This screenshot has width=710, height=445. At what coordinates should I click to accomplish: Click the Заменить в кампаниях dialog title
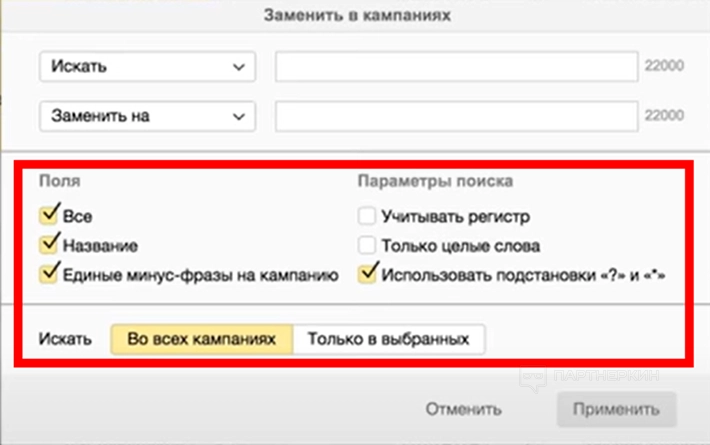tap(355, 15)
